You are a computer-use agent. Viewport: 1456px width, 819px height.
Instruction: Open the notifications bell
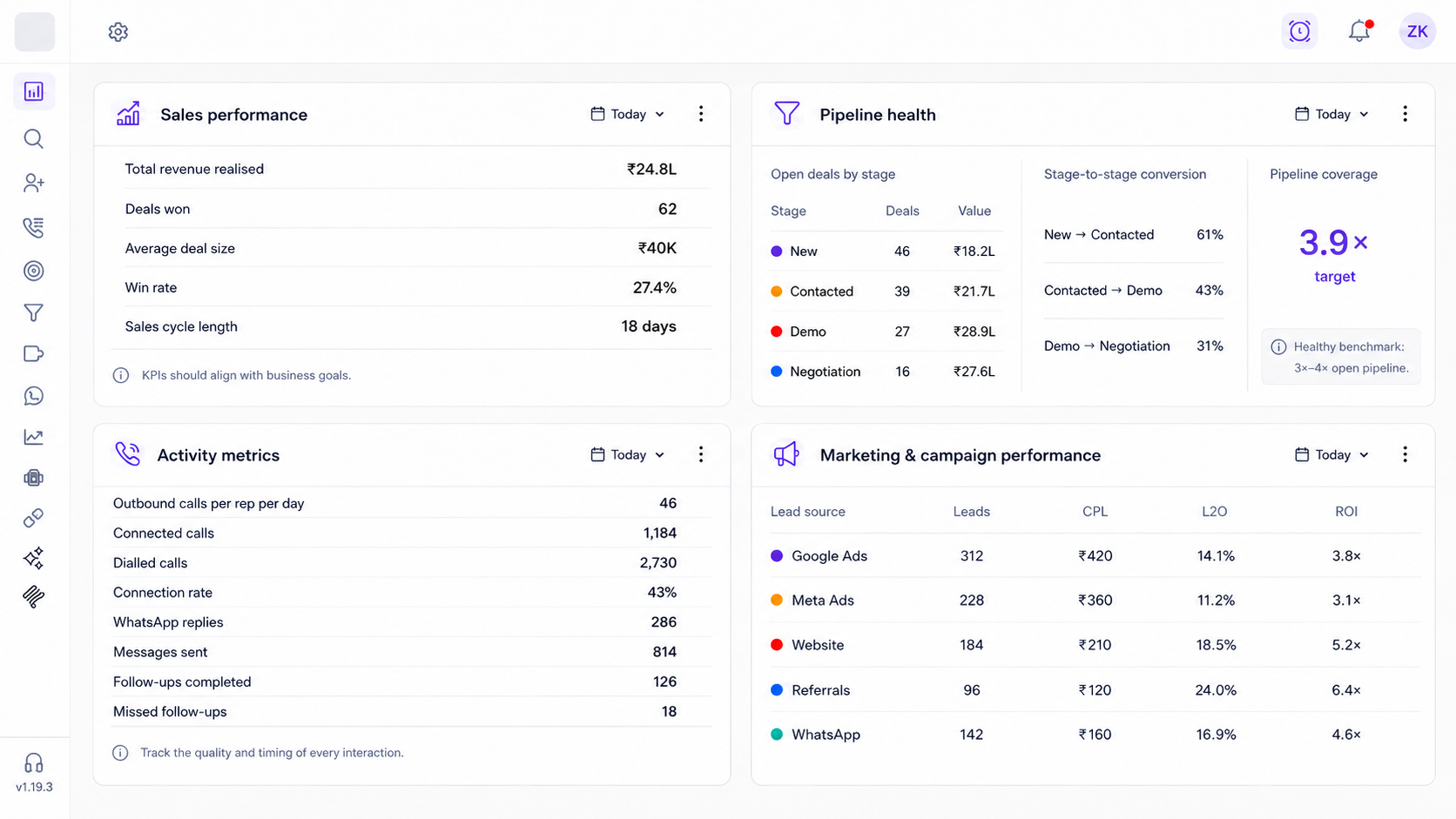pyautogui.click(x=1359, y=31)
